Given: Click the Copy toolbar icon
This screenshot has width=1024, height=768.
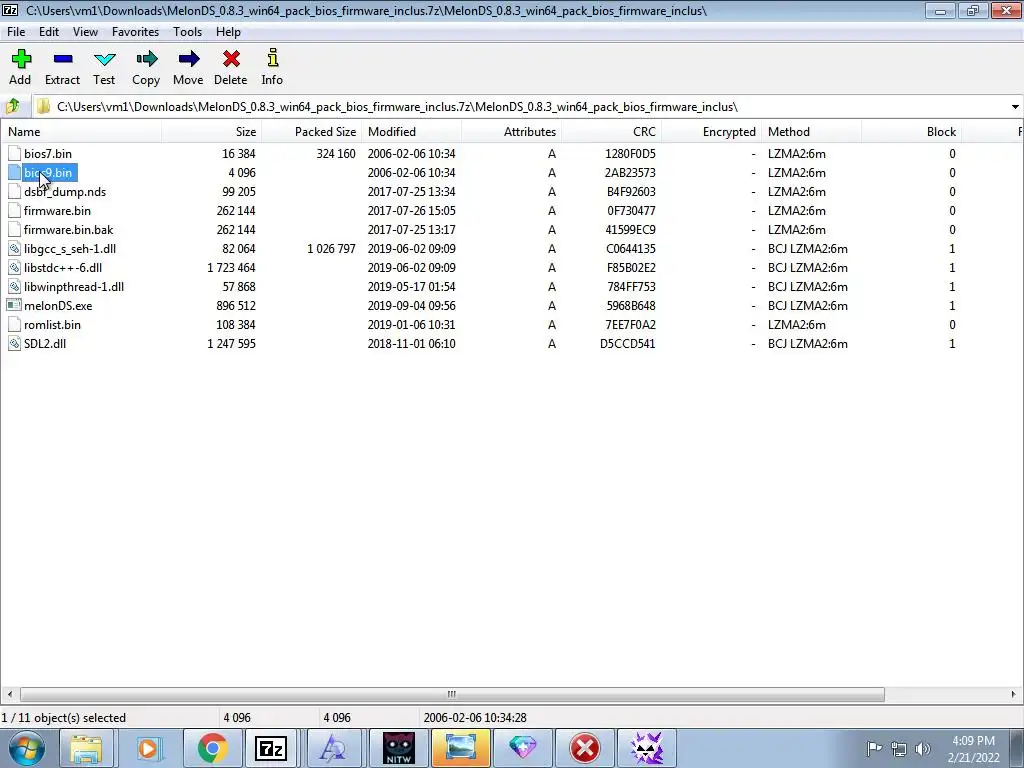Looking at the screenshot, I should point(146,59).
